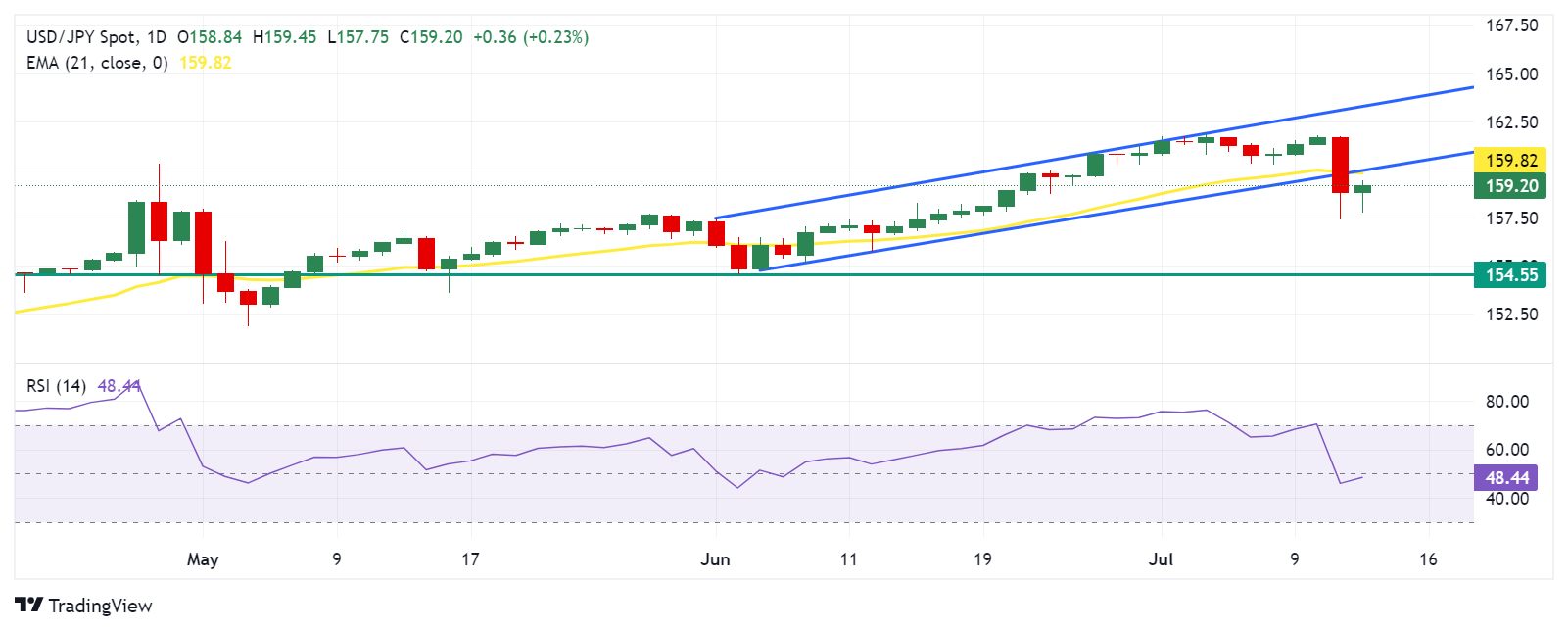Click the green 159.20 current price tag
Screen dimensions: 1568x631
(x=1510, y=186)
